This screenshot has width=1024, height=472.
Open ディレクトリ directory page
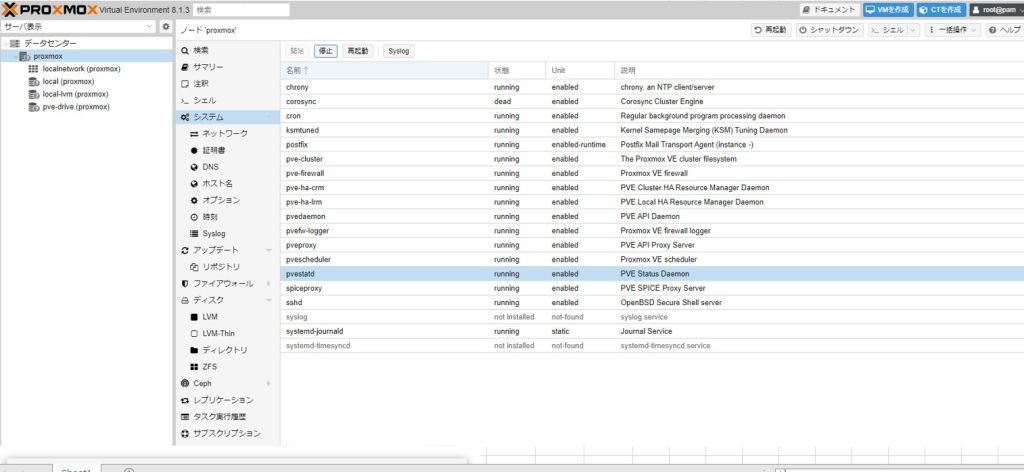[x=227, y=350]
